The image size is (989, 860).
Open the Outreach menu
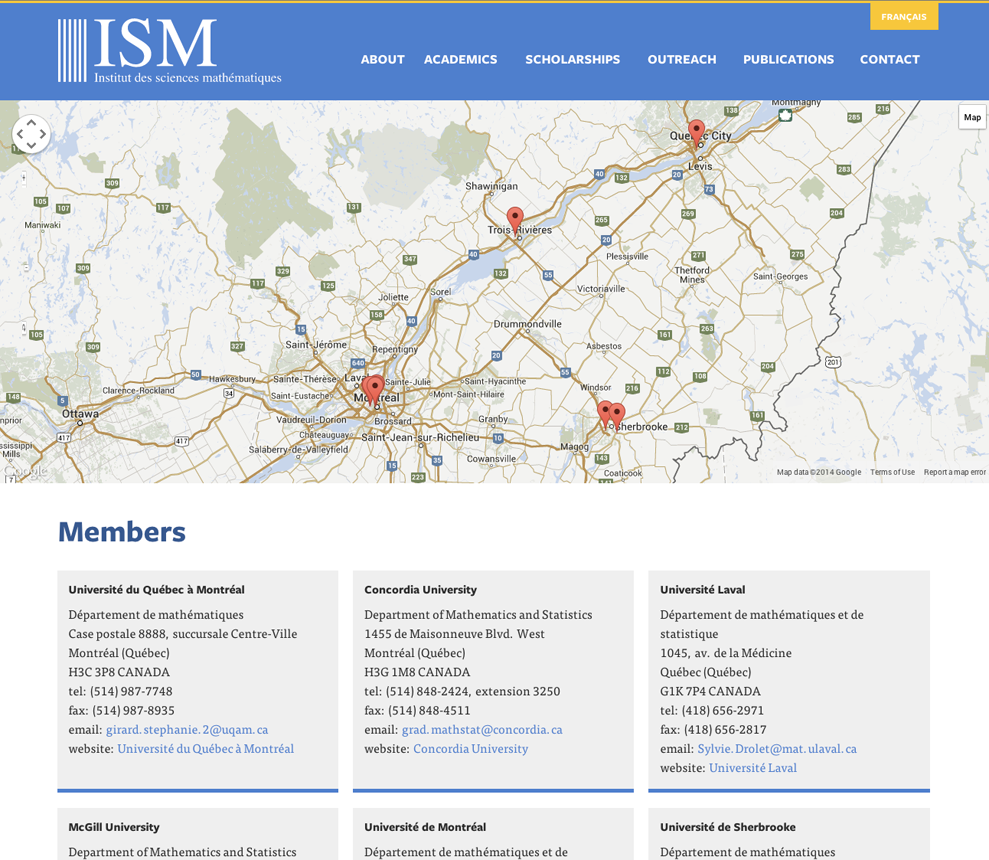(682, 59)
